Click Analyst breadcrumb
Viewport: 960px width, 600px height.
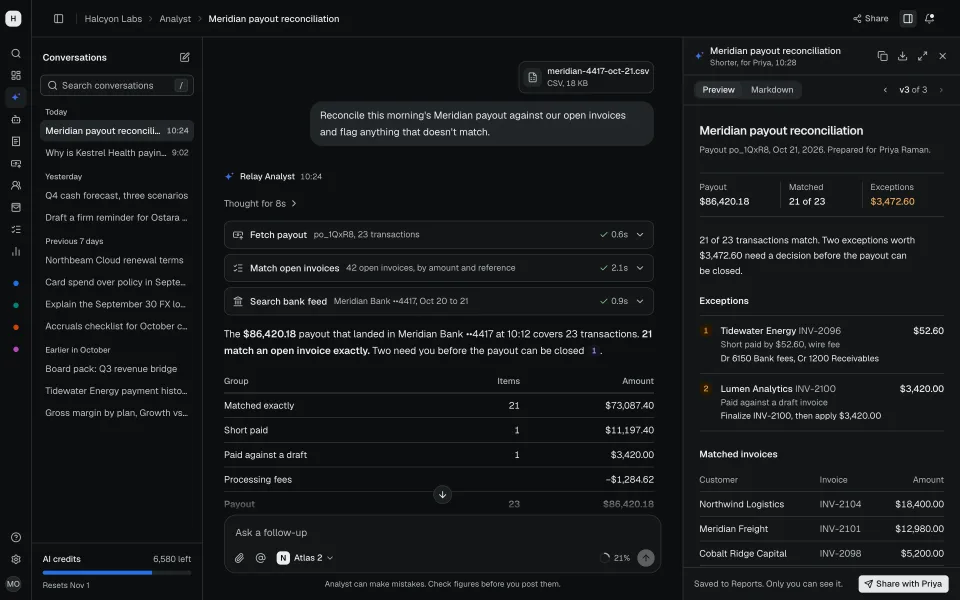tap(175, 18)
